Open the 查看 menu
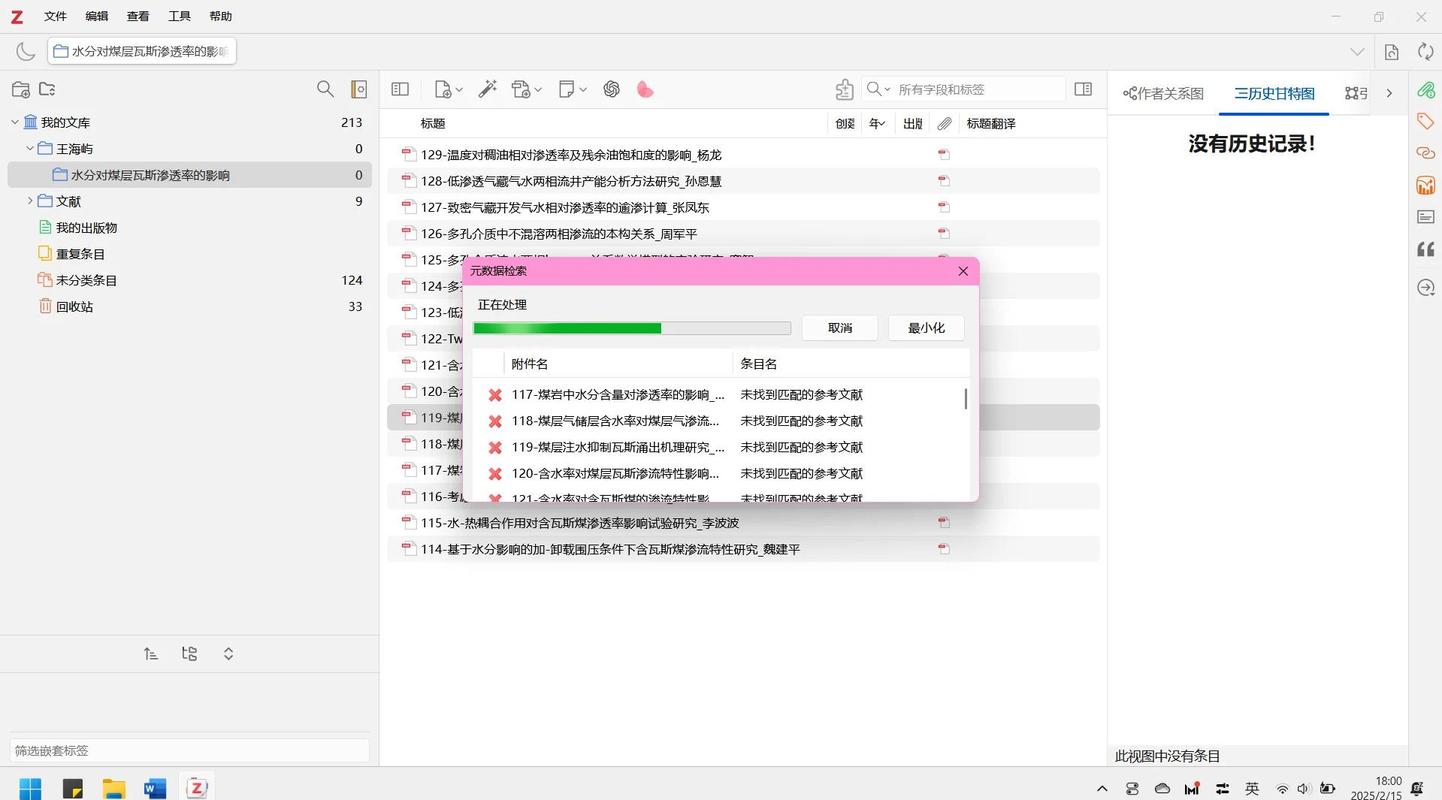1442x800 pixels. coord(138,16)
